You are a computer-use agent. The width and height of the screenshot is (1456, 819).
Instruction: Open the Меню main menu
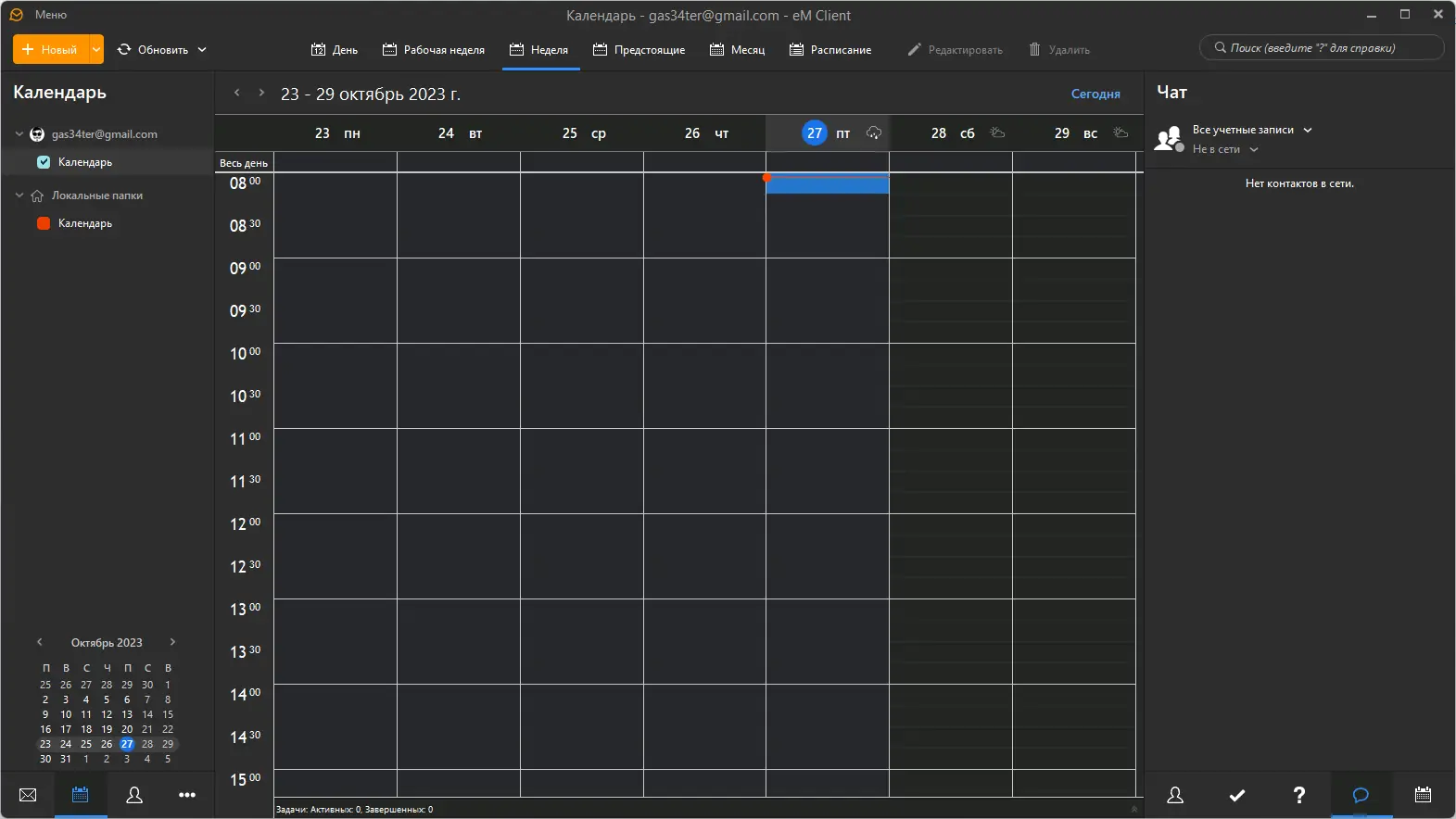click(x=51, y=15)
